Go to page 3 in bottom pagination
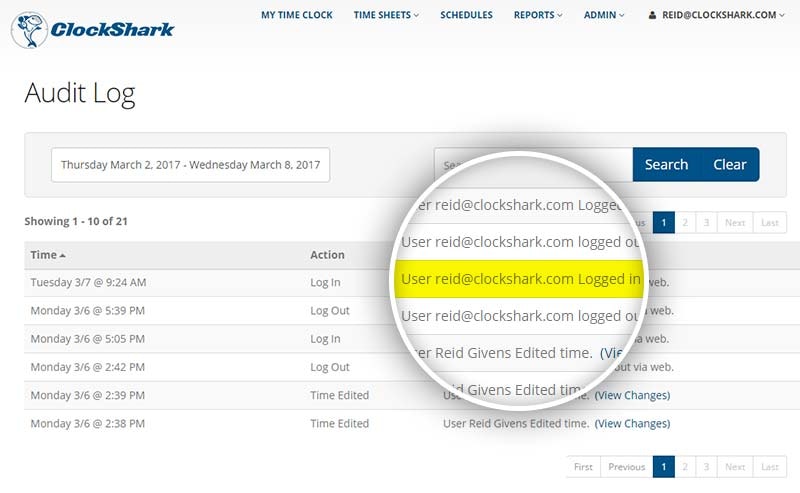 point(707,466)
